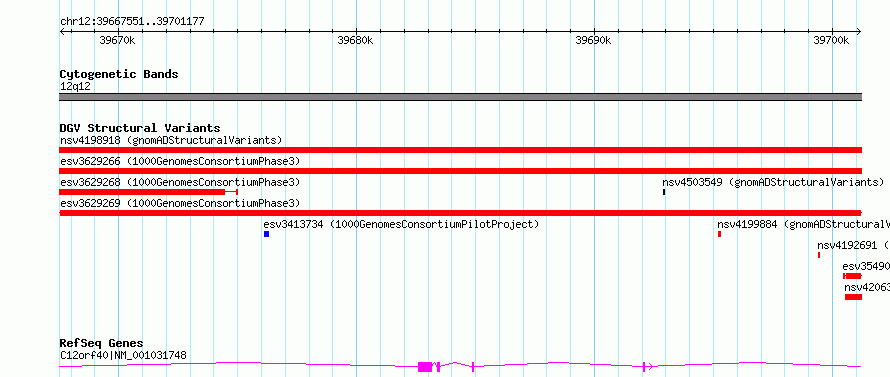Select the esv3629269 variant label

click(x=180, y=203)
